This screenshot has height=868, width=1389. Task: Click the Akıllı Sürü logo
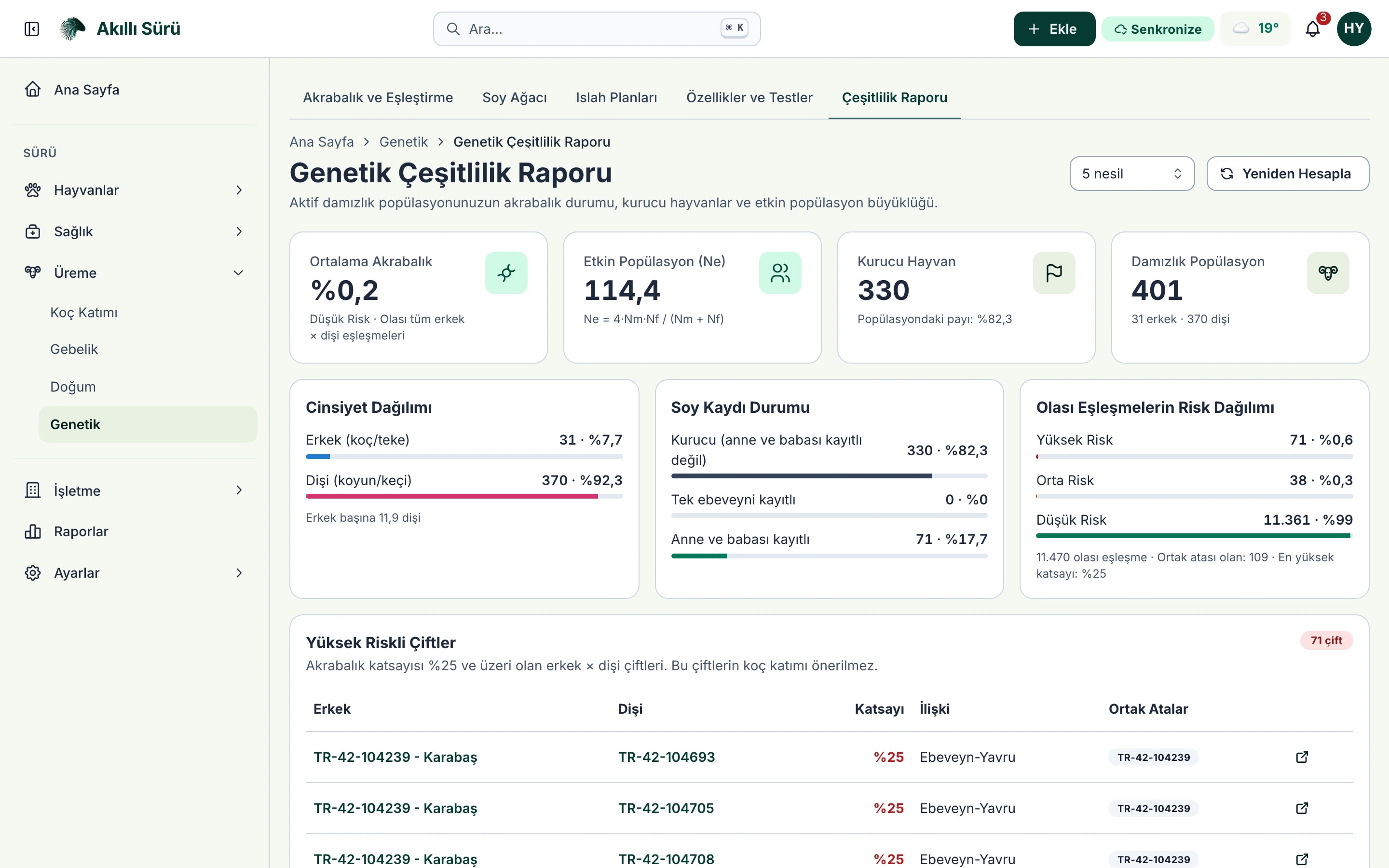point(120,29)
